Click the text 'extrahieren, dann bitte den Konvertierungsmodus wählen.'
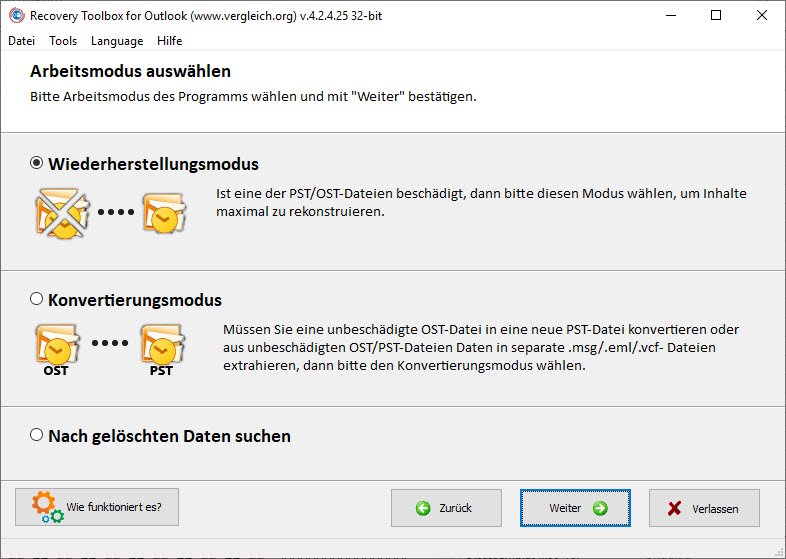This screenshot has width=786, height=559. [404, 365]
